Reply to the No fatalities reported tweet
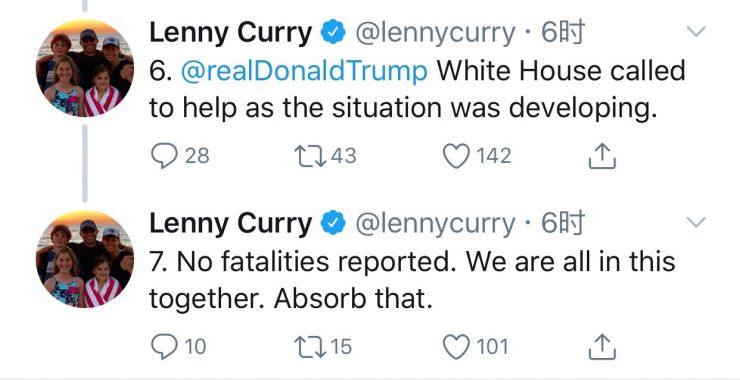The height and width of the screenshot is (380, 740). (x=164, y=347)
